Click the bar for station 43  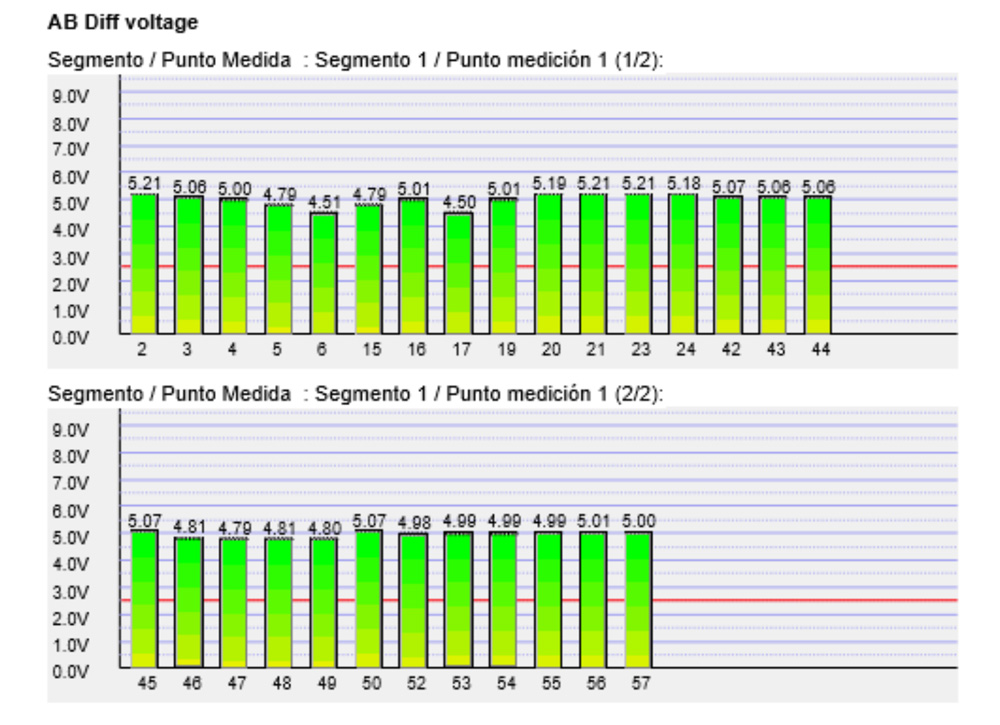click(x=773, y=266)
